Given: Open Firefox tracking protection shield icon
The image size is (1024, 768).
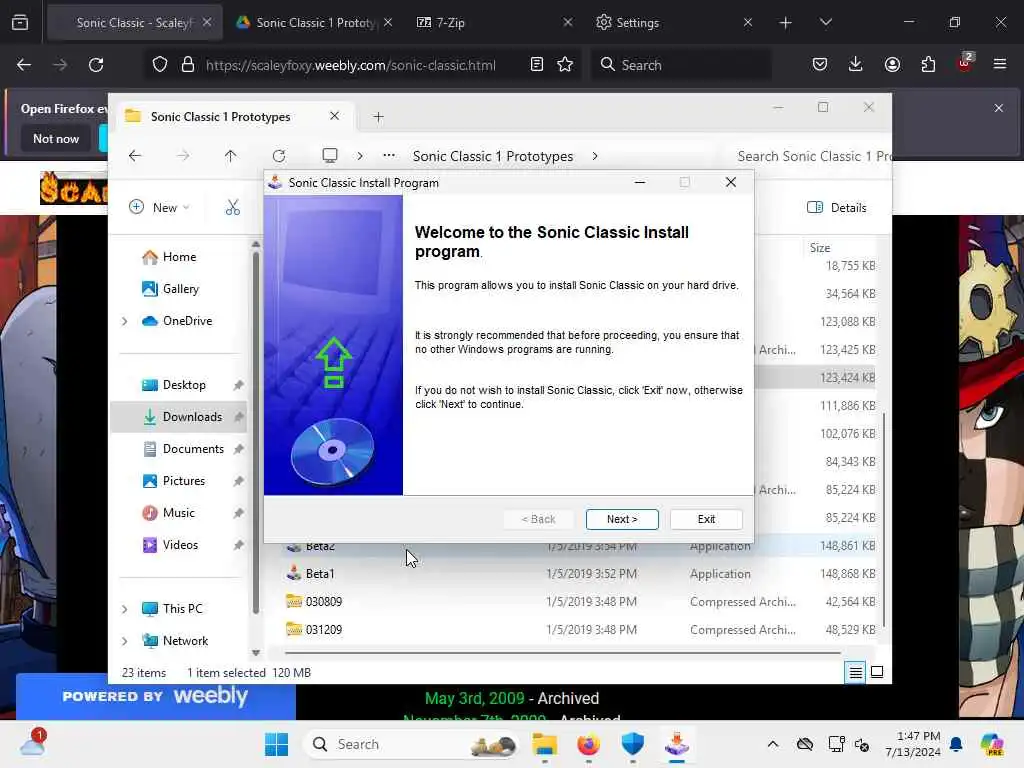Looking at the screenshot, I should pos(160,65).
